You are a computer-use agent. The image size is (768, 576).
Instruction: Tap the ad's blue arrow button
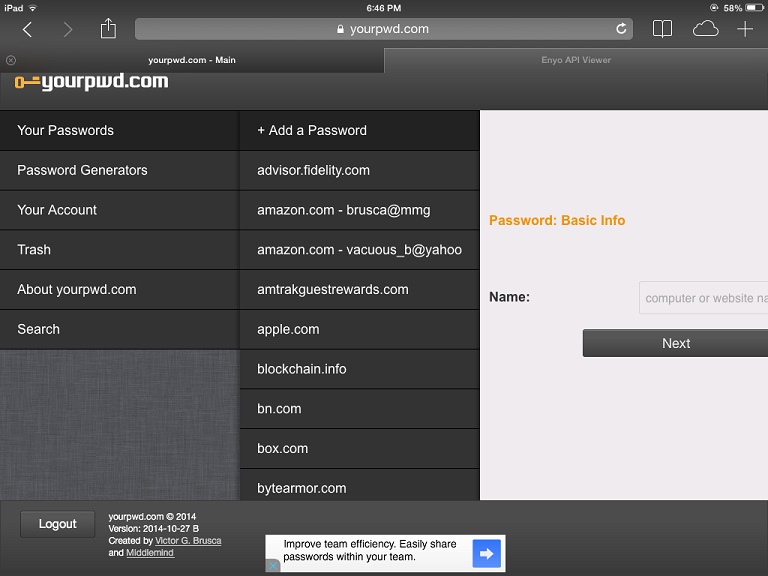[486, 553]
